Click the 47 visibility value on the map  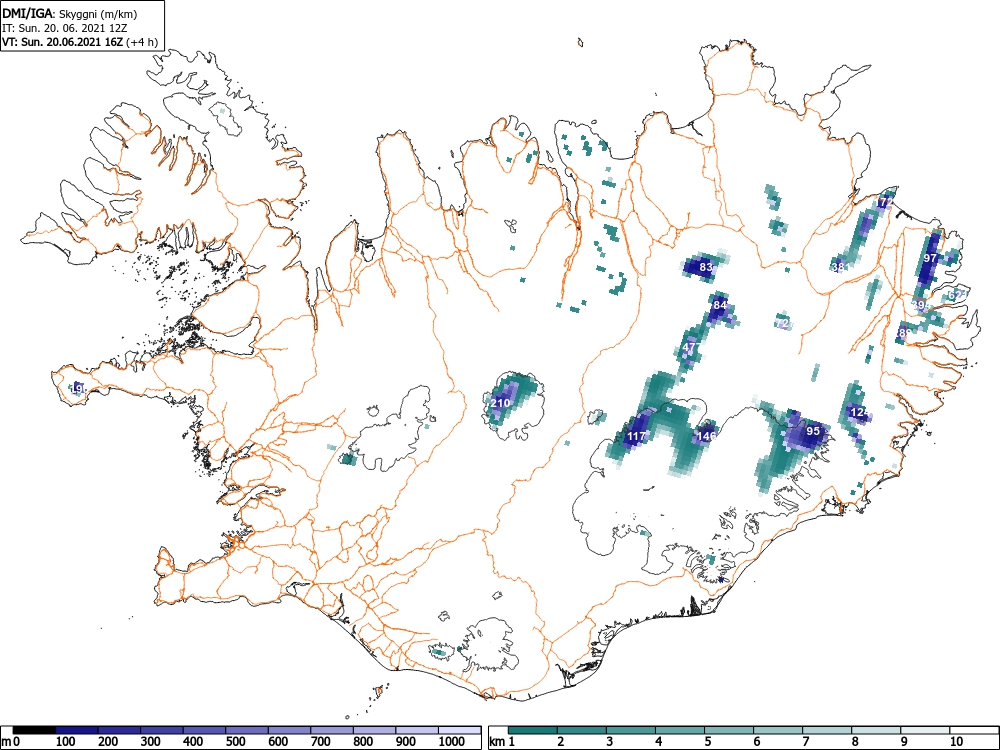(689, 348)
